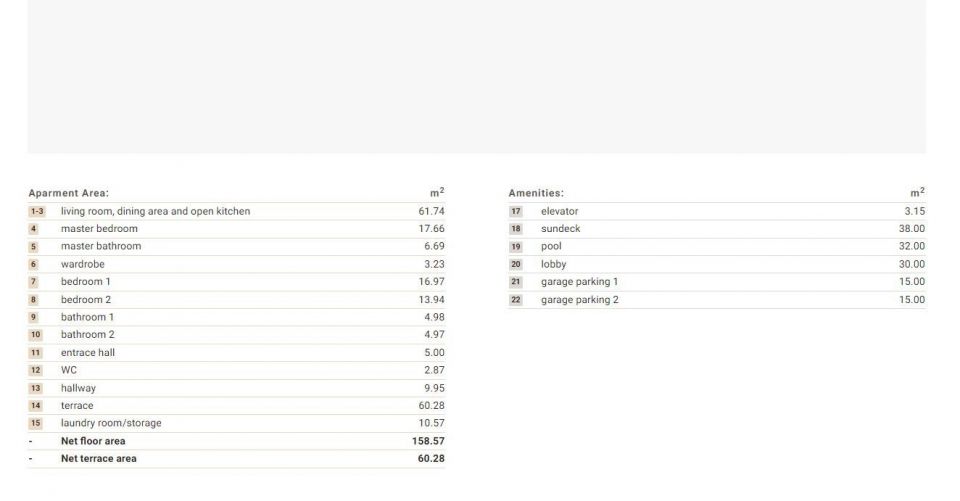This screenshot has height=501, width=960.
Task: Click badge 22 for garage parking 2
Action: point(516,300)
